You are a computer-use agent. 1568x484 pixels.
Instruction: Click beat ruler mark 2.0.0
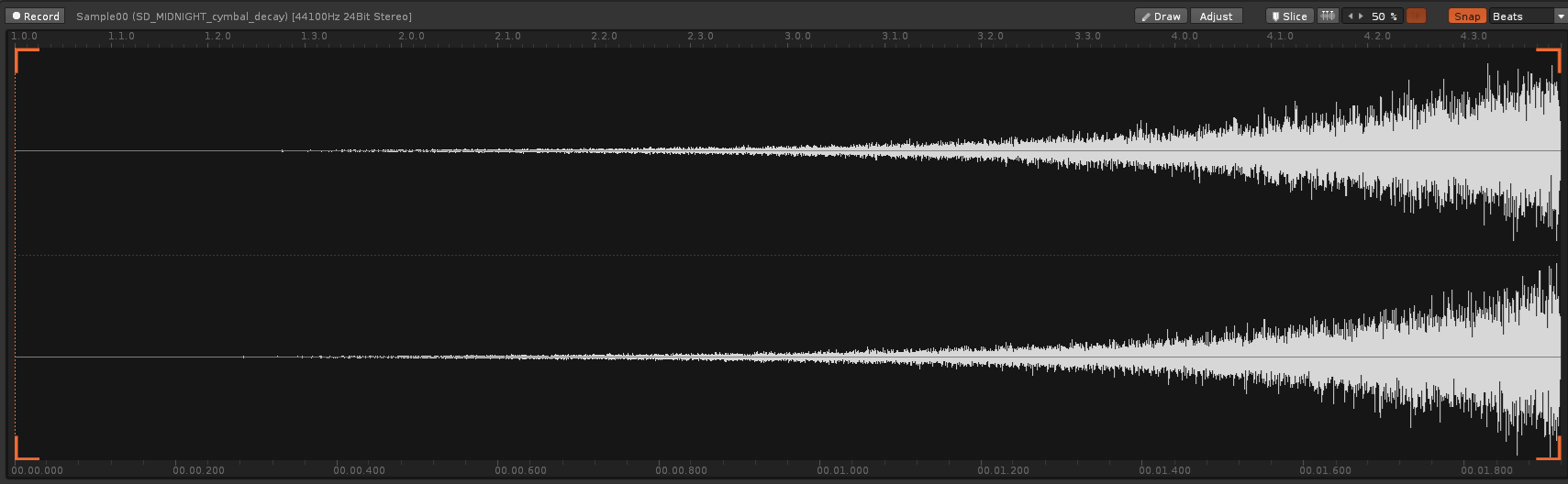411,37
